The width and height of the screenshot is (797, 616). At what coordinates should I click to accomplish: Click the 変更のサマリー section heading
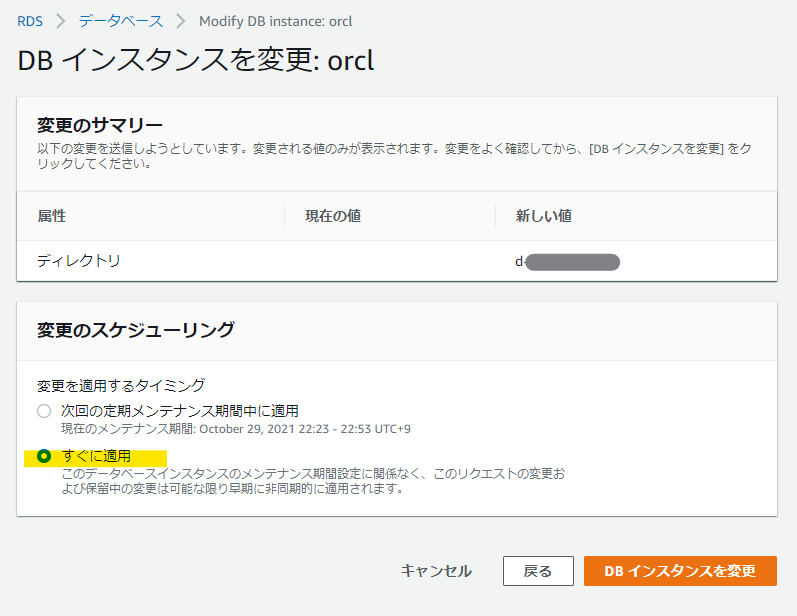pos(100,126)
